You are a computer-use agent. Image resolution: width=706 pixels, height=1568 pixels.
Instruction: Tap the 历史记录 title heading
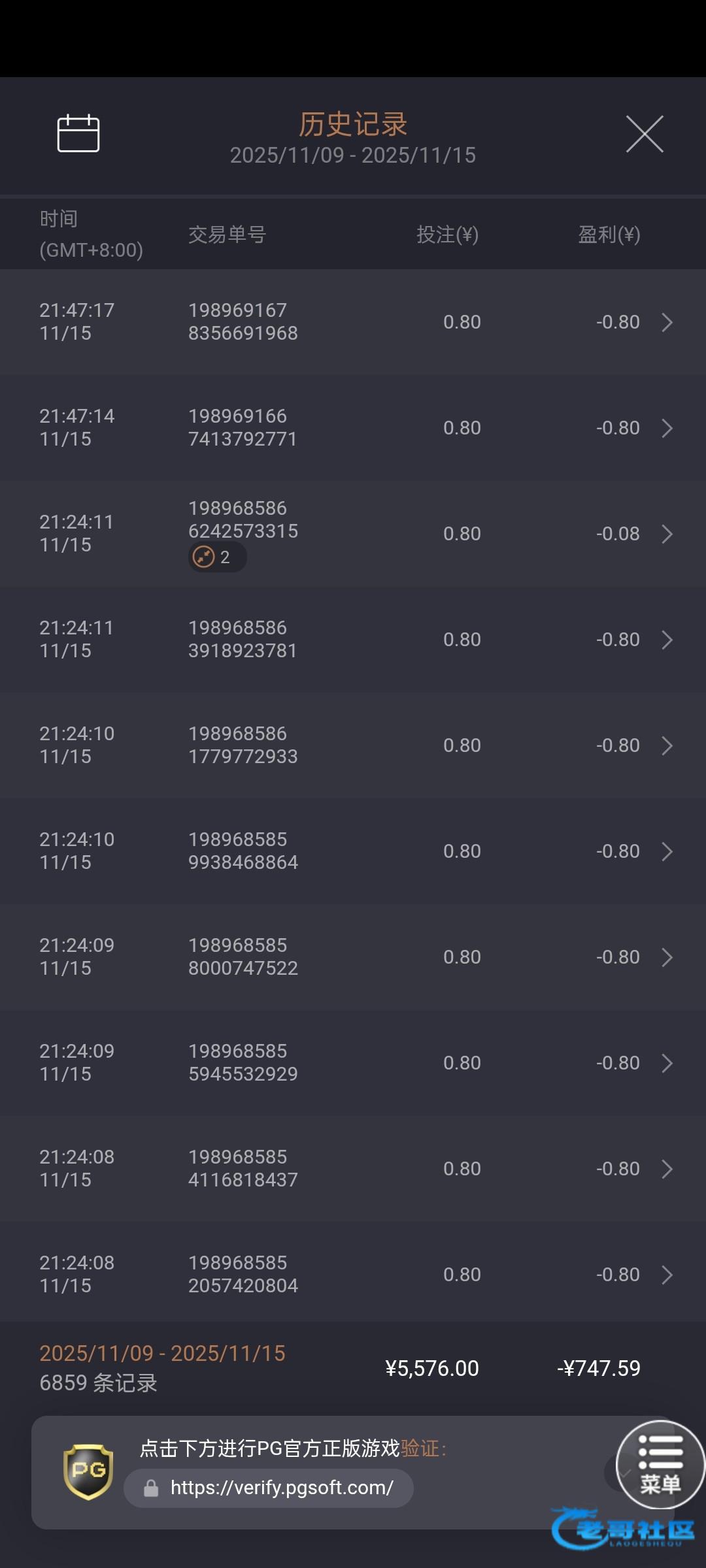[353, 124]
